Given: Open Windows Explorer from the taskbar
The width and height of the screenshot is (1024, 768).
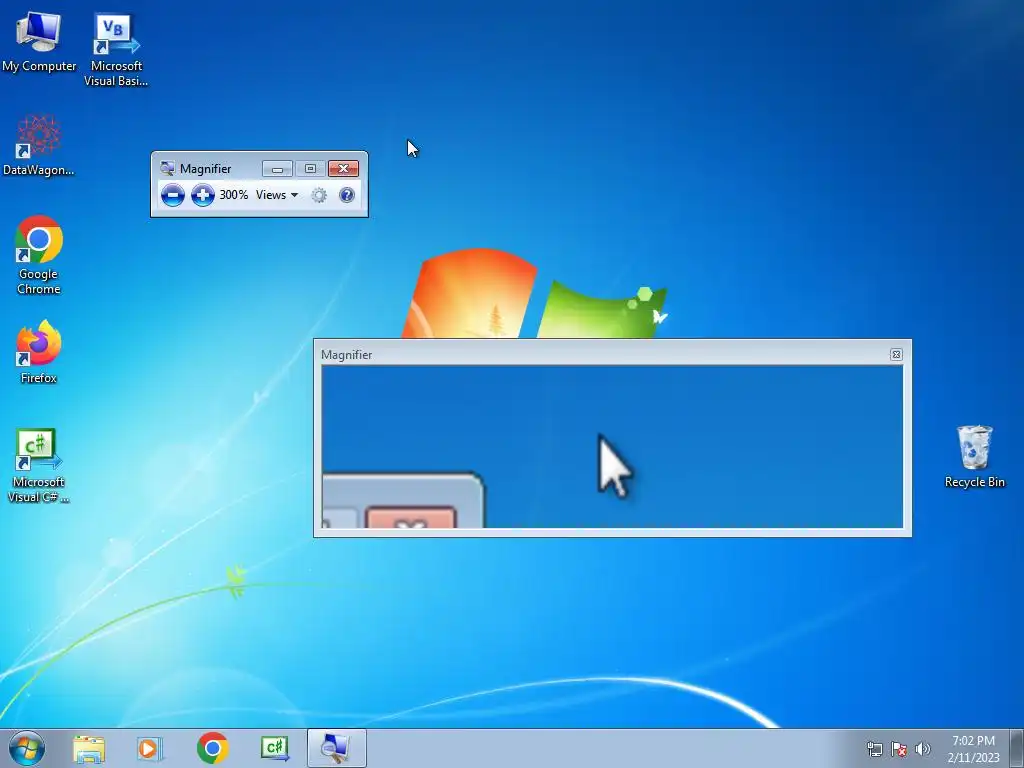Looking at the screenshot, I should 89,748.
